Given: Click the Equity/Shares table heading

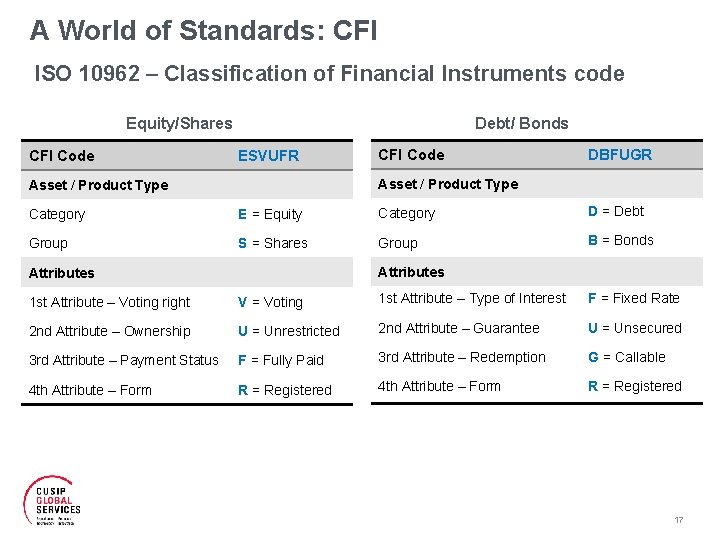Looking at the screenshot, I should tap(179, 123).
